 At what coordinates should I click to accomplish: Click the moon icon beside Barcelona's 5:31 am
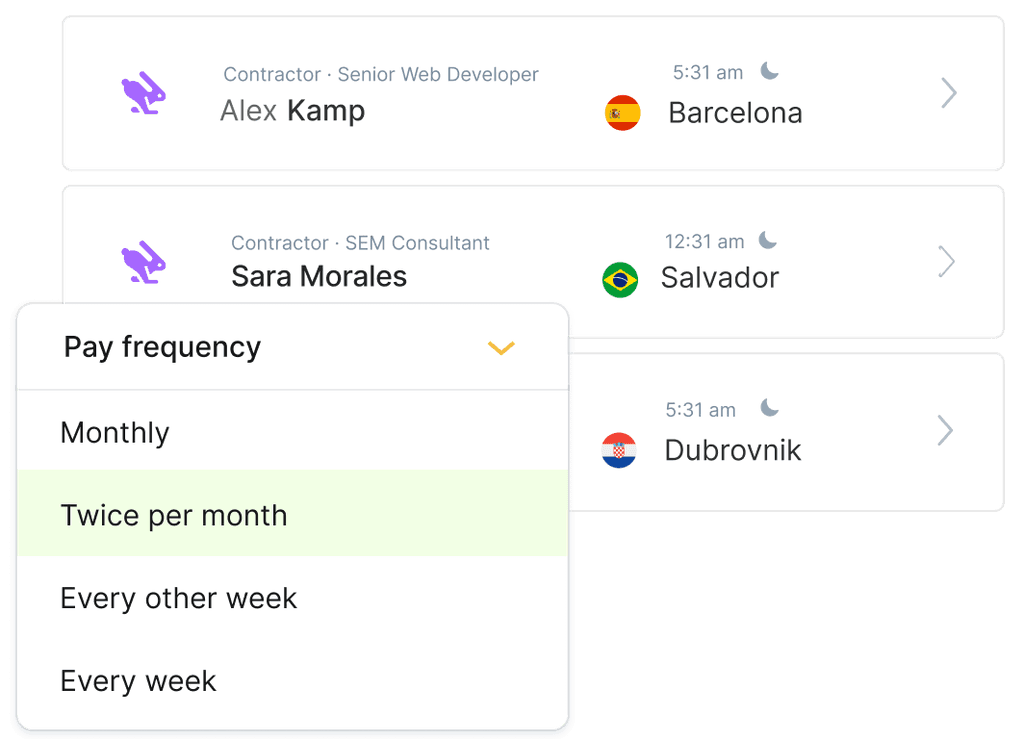[769, 71]
